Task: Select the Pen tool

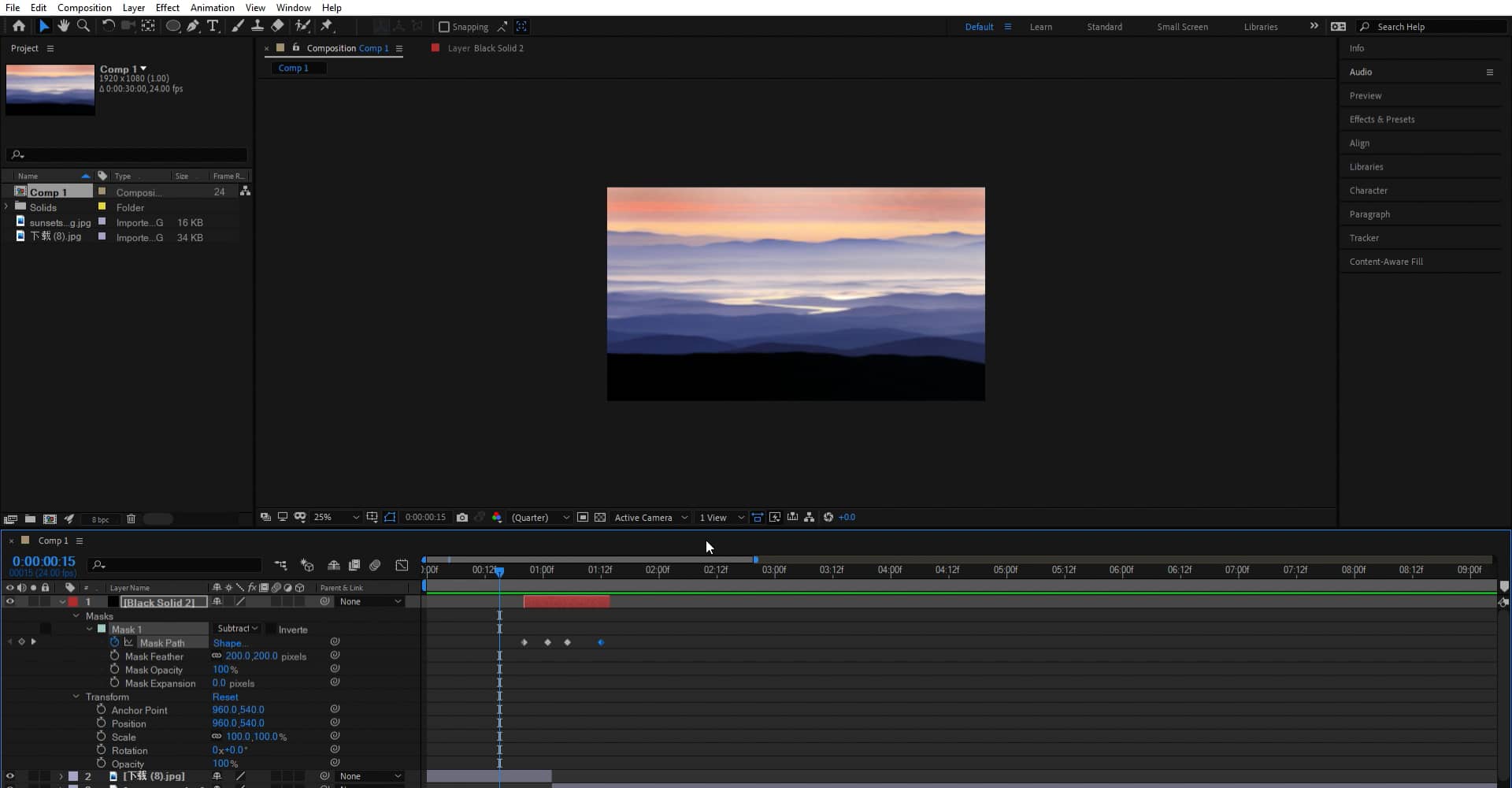Action: 193,26
